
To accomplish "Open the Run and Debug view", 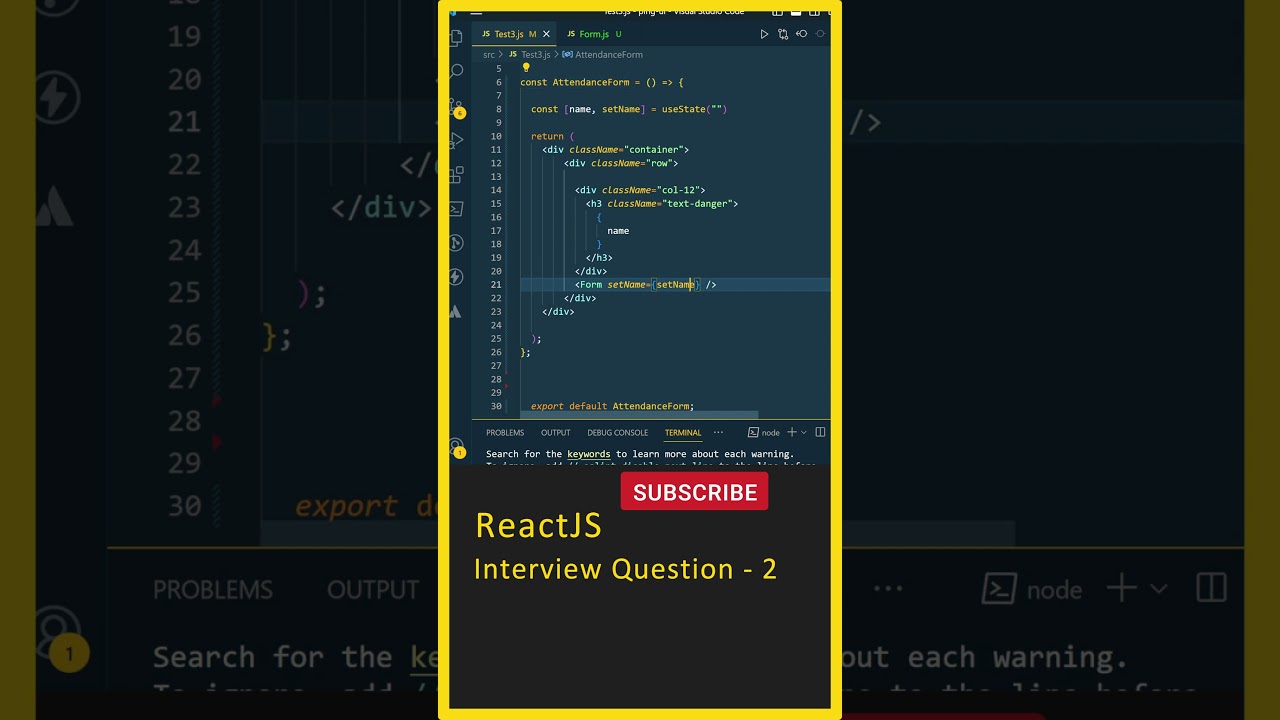I will (456, 140).
